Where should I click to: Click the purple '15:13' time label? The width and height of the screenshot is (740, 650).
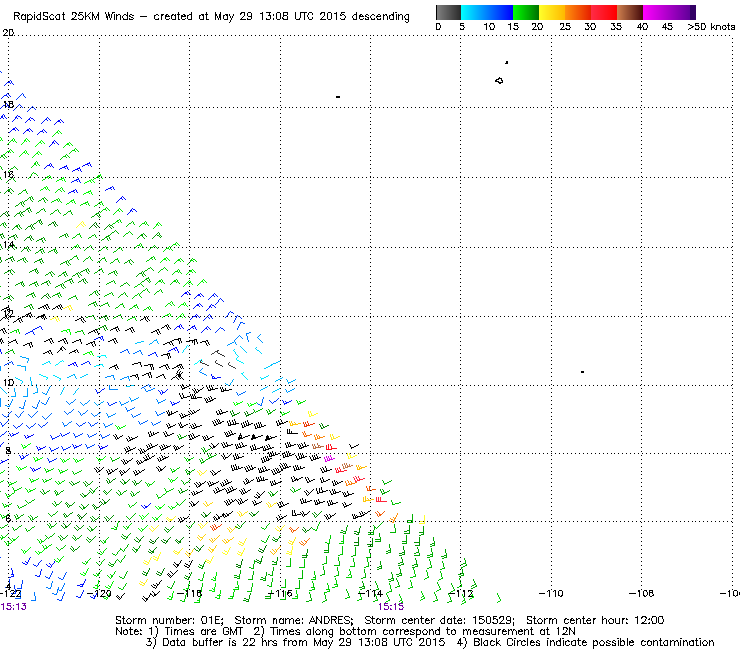13,607
